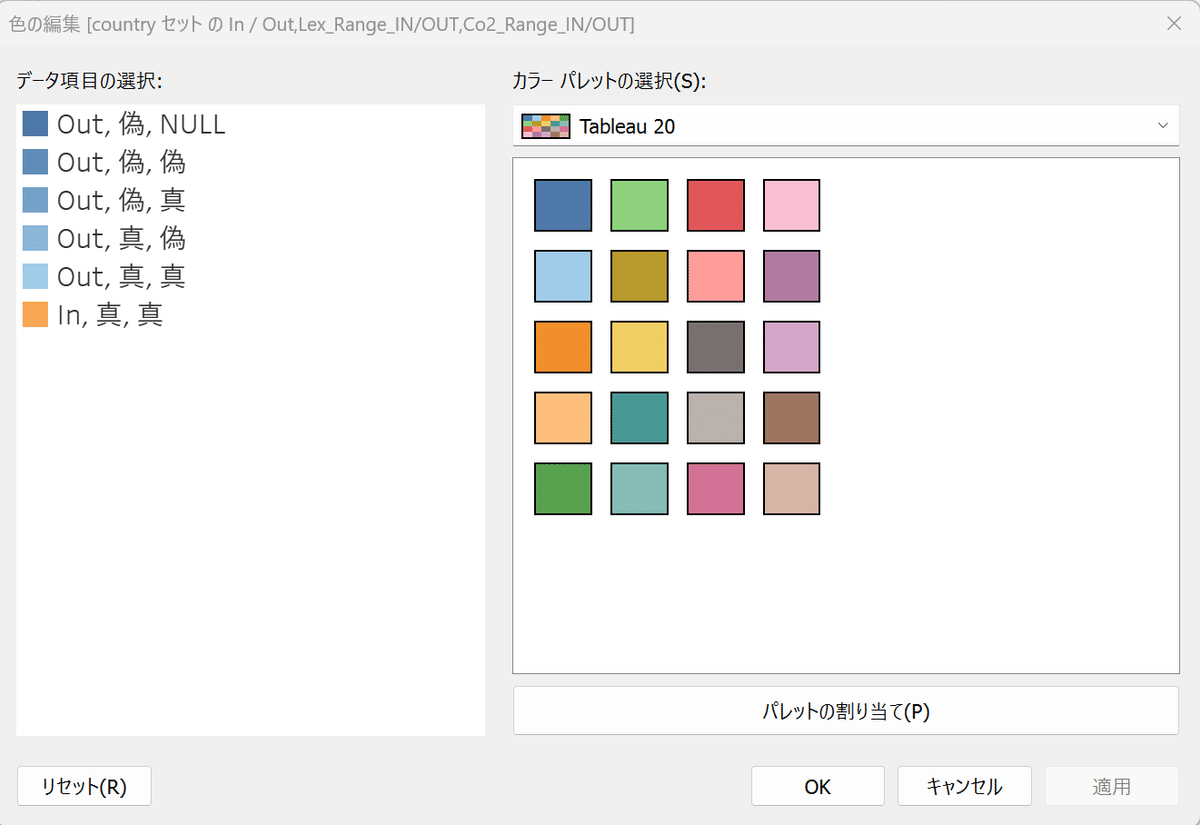The width and height of the screenshot is (1200, 825).
Task: Pick the brown palette swatch
Action: (792, 418)
